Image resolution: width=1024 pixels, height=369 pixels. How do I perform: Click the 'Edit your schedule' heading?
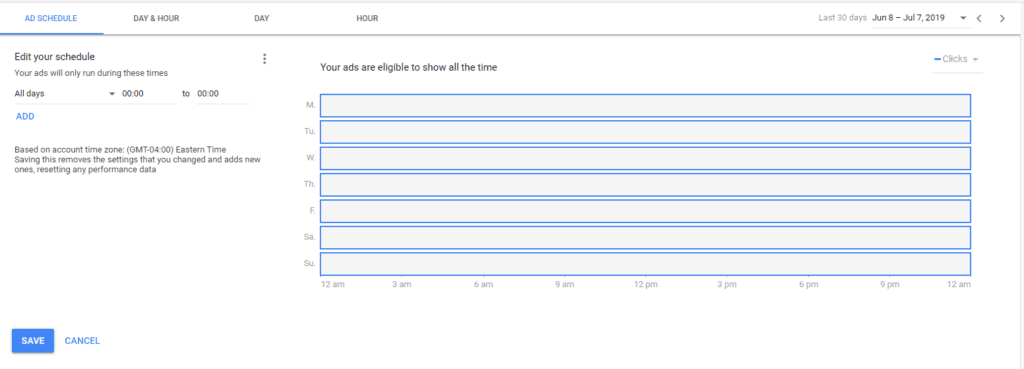(x=55, y=57)
